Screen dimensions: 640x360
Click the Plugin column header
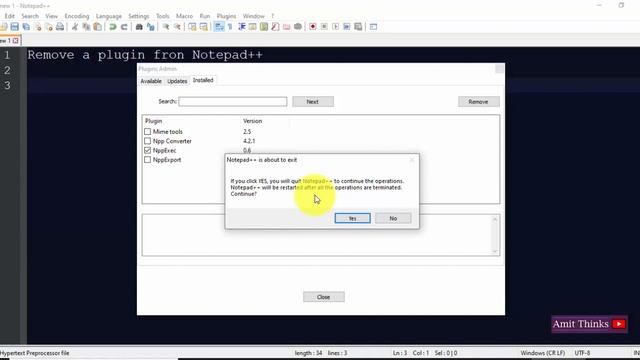[153, 121]
